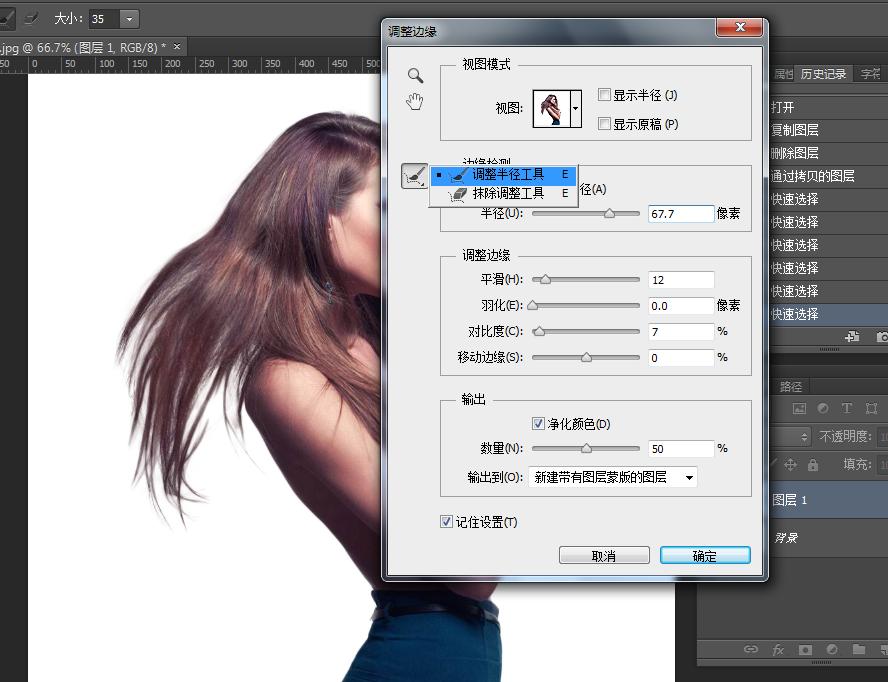Click the 取消 button to cancel

(604, 554)
